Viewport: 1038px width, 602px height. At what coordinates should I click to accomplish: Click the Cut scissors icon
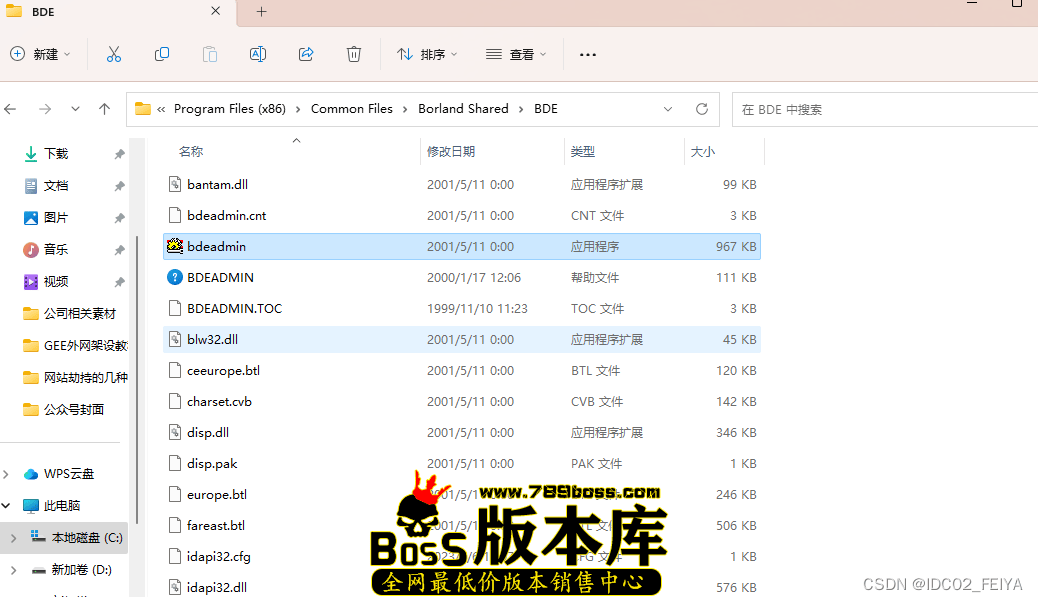point(113,54)
